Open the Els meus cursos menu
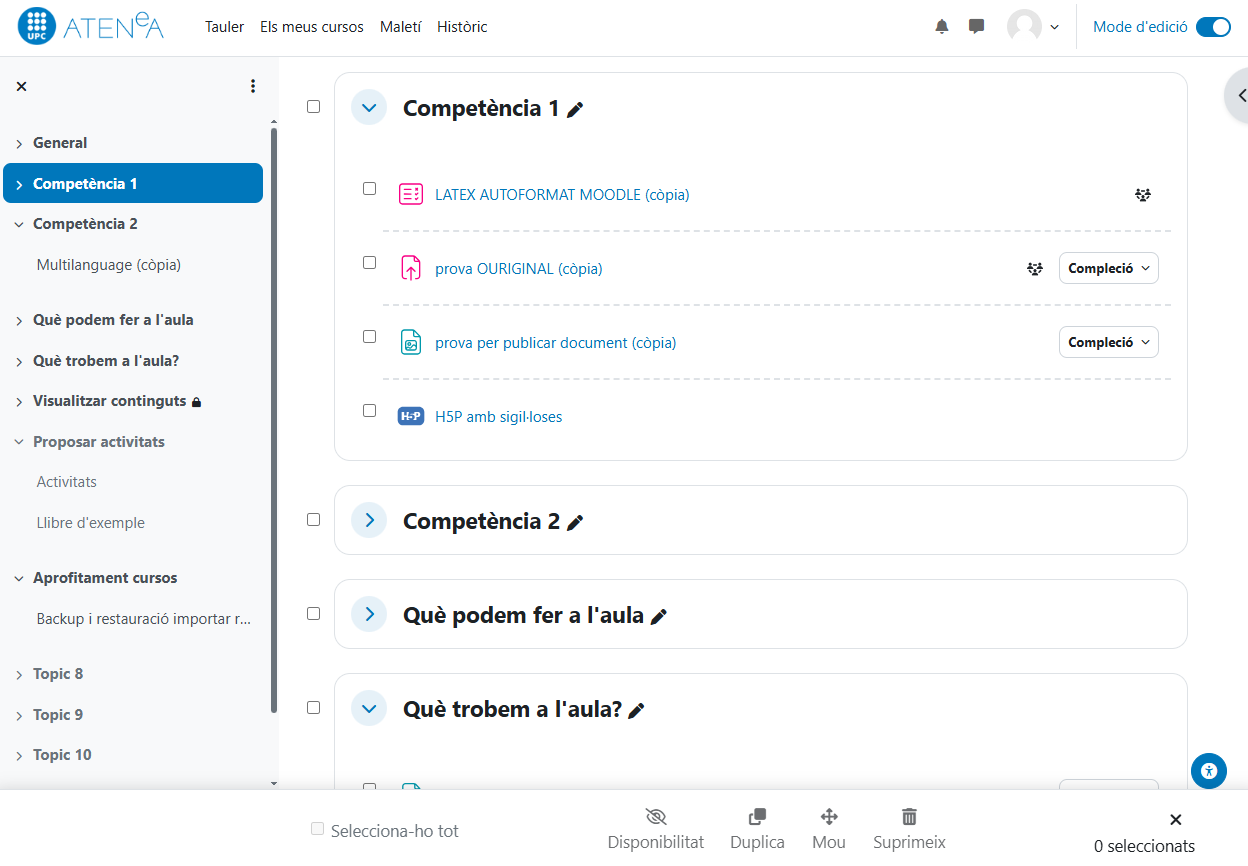The image size is (1248, 866). [312, 27]
